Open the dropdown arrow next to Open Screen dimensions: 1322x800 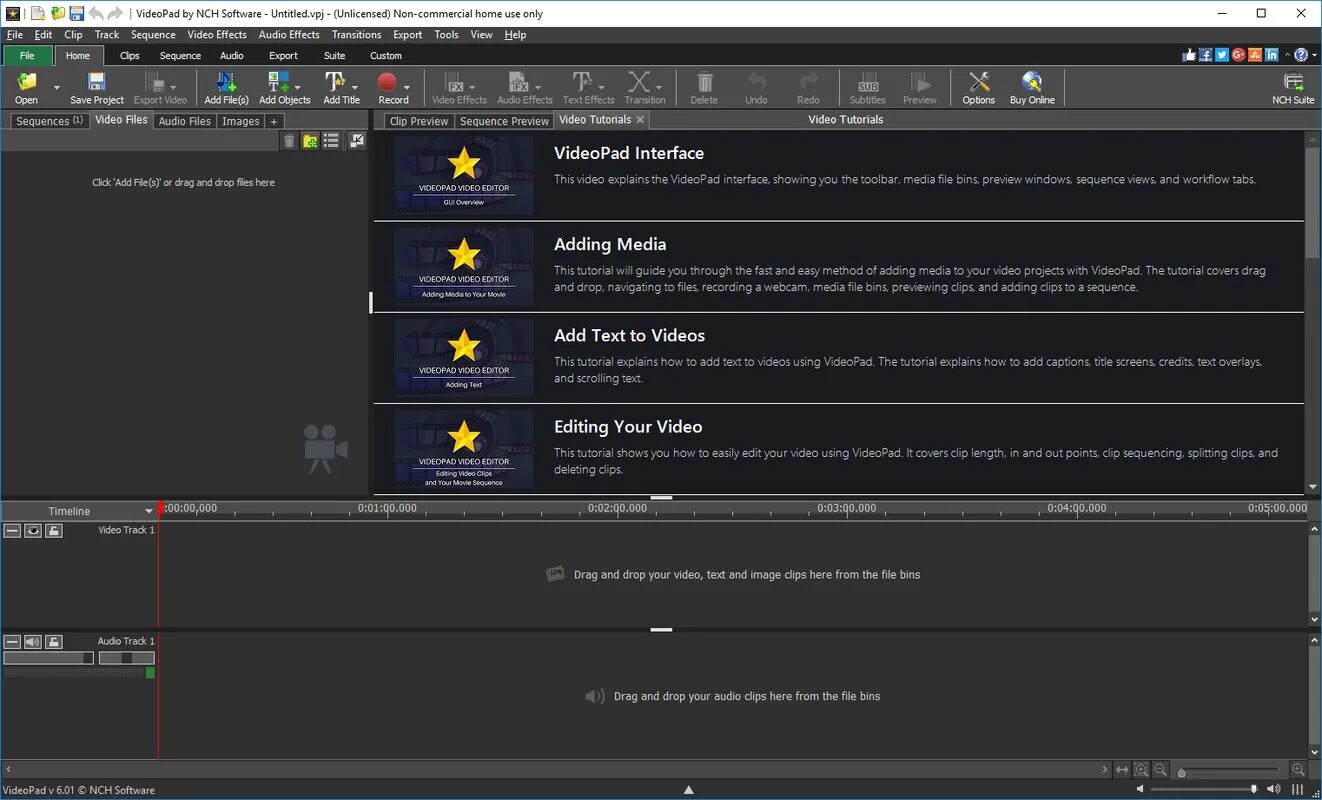(x=56, y=88)
